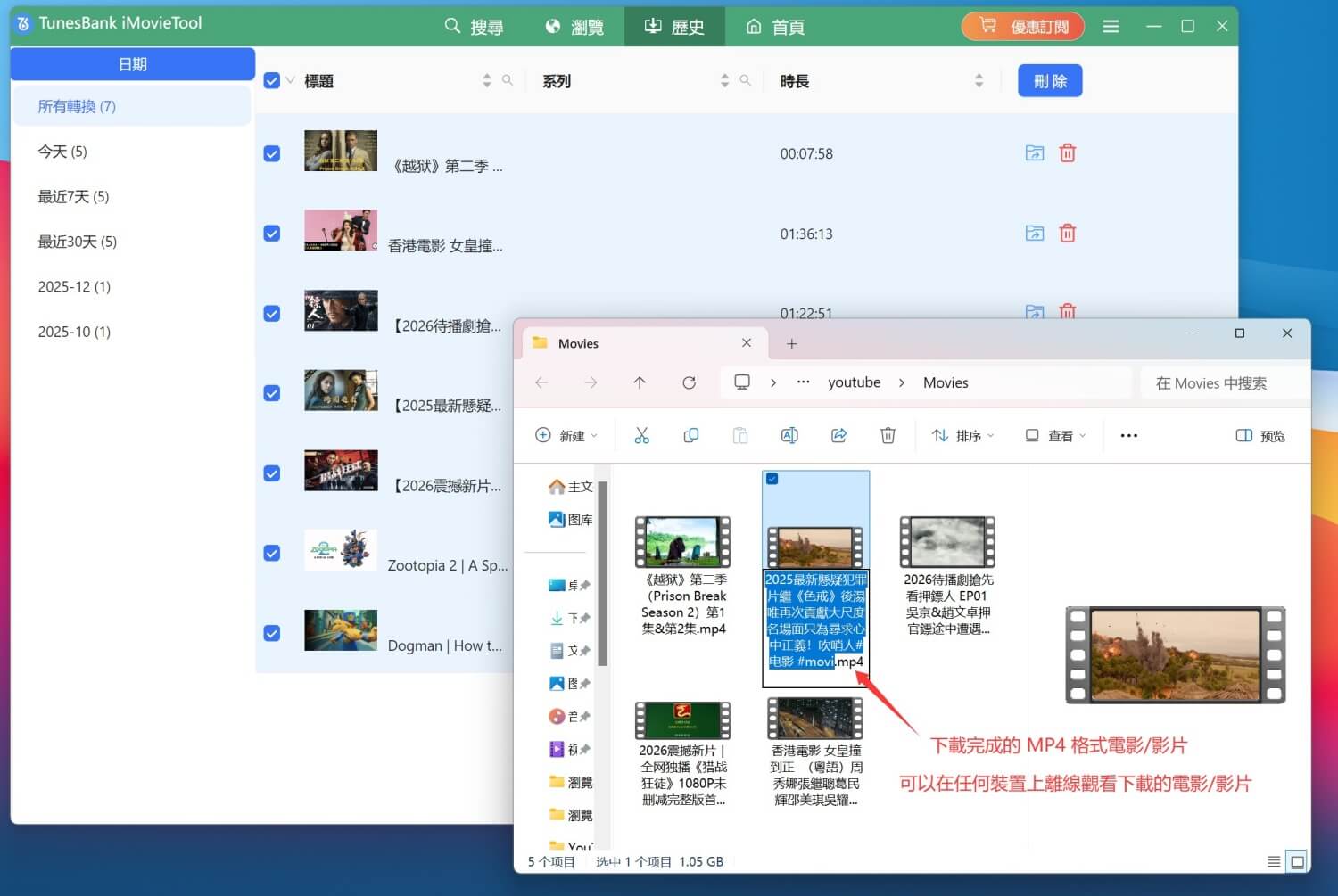
Task: Click the 優惠訂閱 subscription button
Action: (x=1022, y=26)
